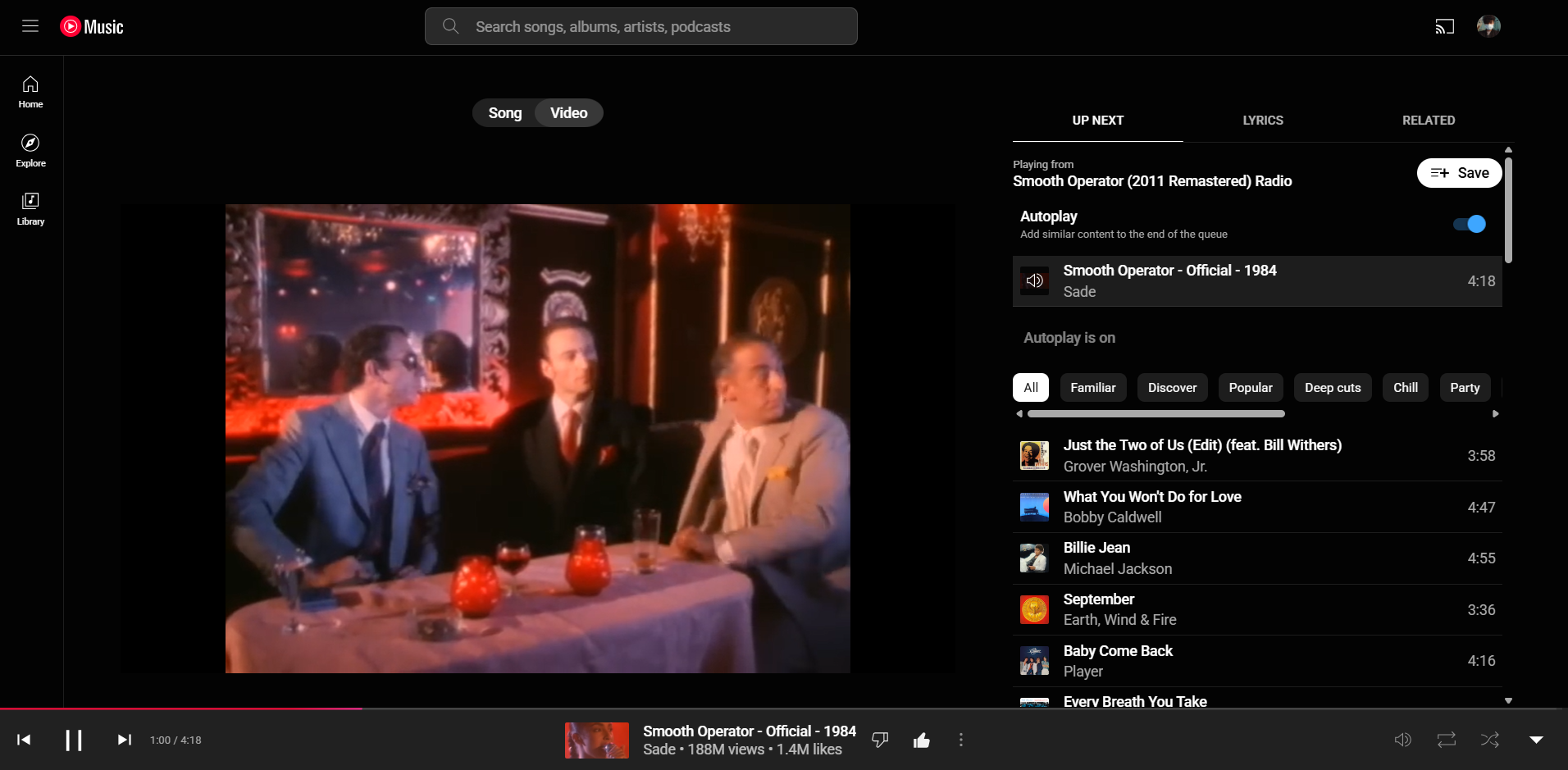Click the Billie Jean album thumbnail
1568x770 pixels.
pyautogui.click(x=1034, y=558)
